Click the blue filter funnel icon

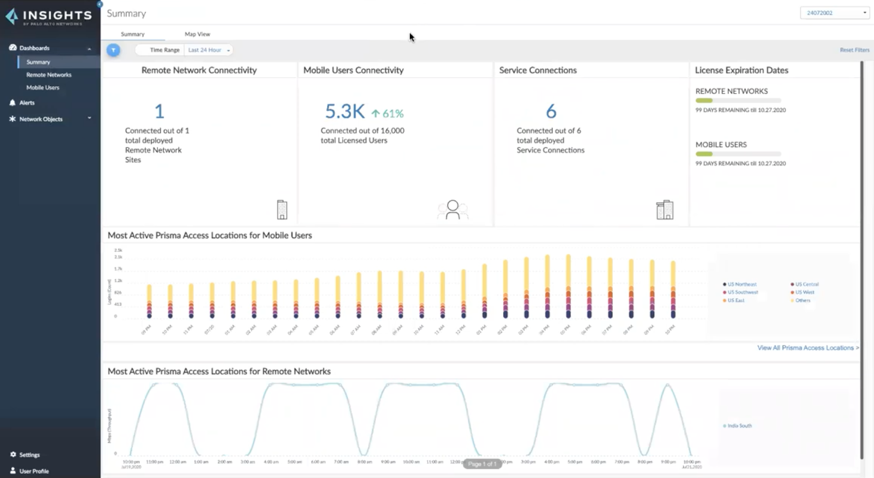tap(114, 50)
